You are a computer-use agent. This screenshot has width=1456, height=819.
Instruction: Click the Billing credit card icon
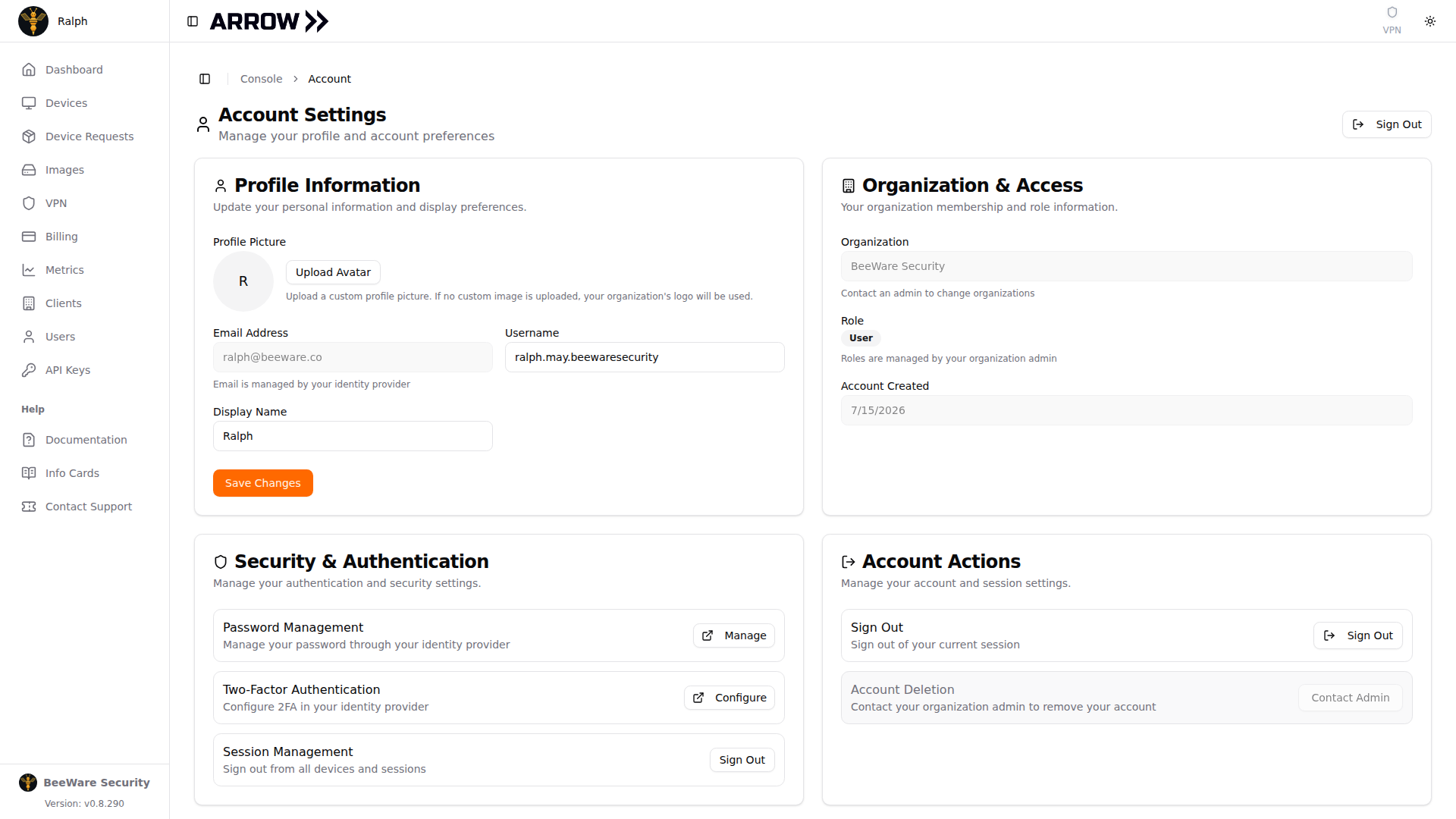click(29, 237)
